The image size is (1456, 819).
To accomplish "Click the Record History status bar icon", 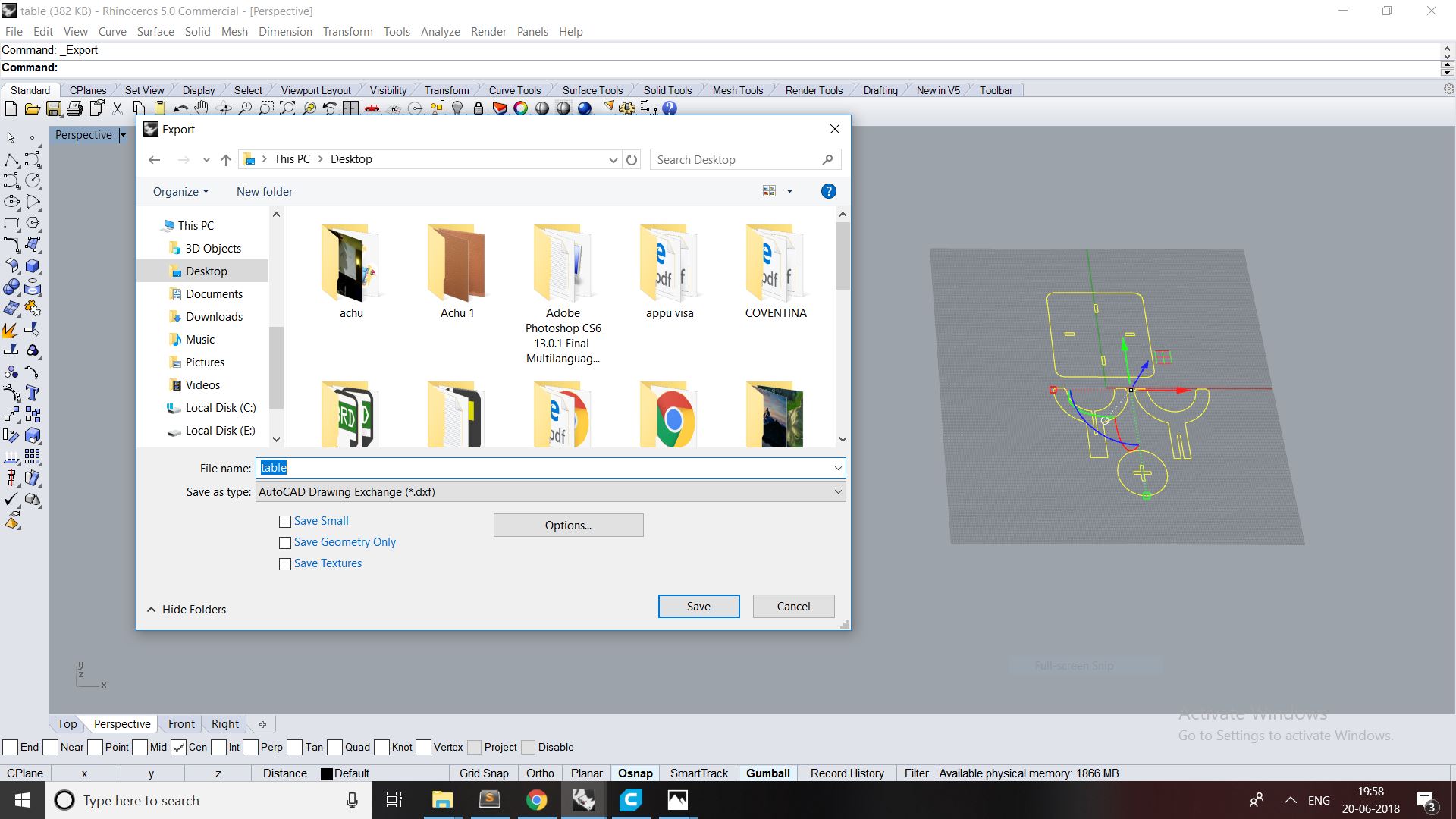I will [848, 773].
